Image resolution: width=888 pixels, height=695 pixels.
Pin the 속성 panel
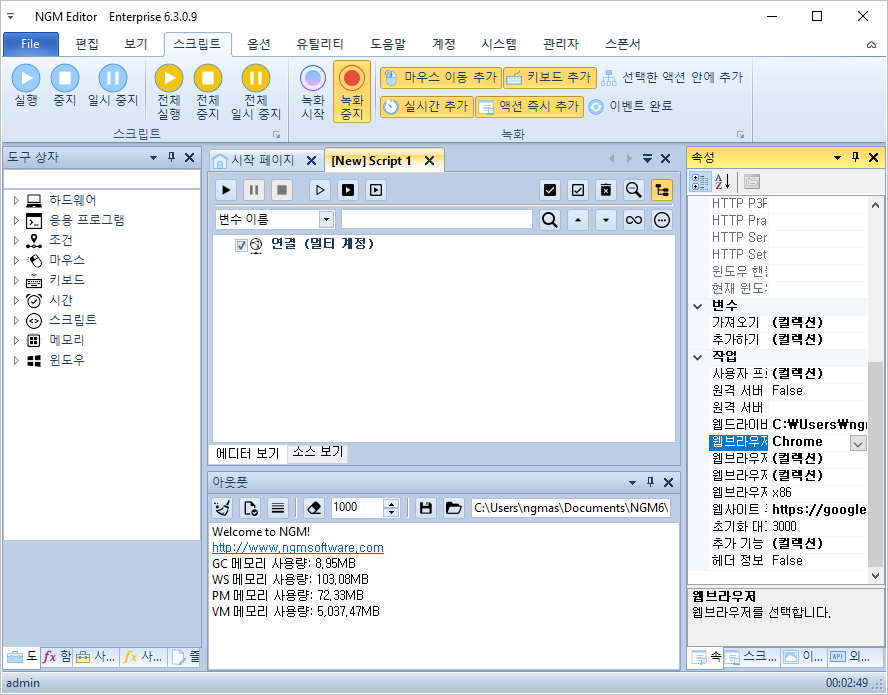(x=856, y=157)
